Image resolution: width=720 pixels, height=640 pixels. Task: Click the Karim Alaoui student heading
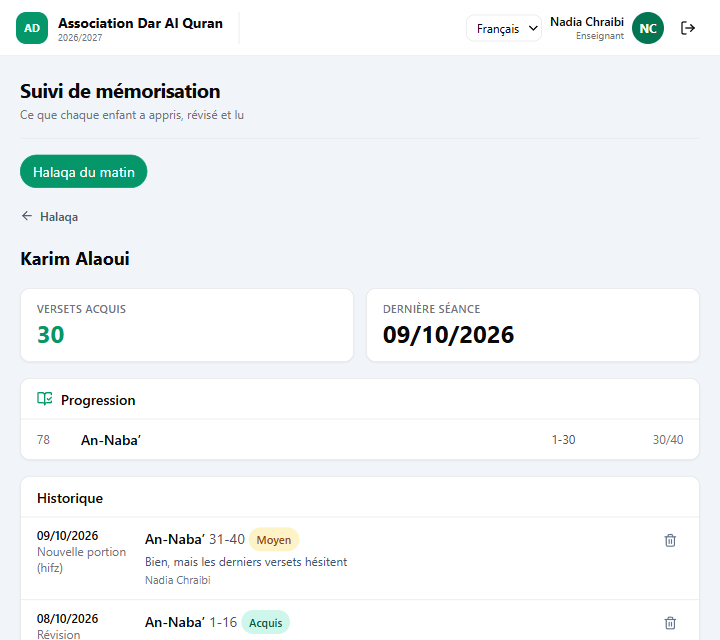click(x=75, y=258)
